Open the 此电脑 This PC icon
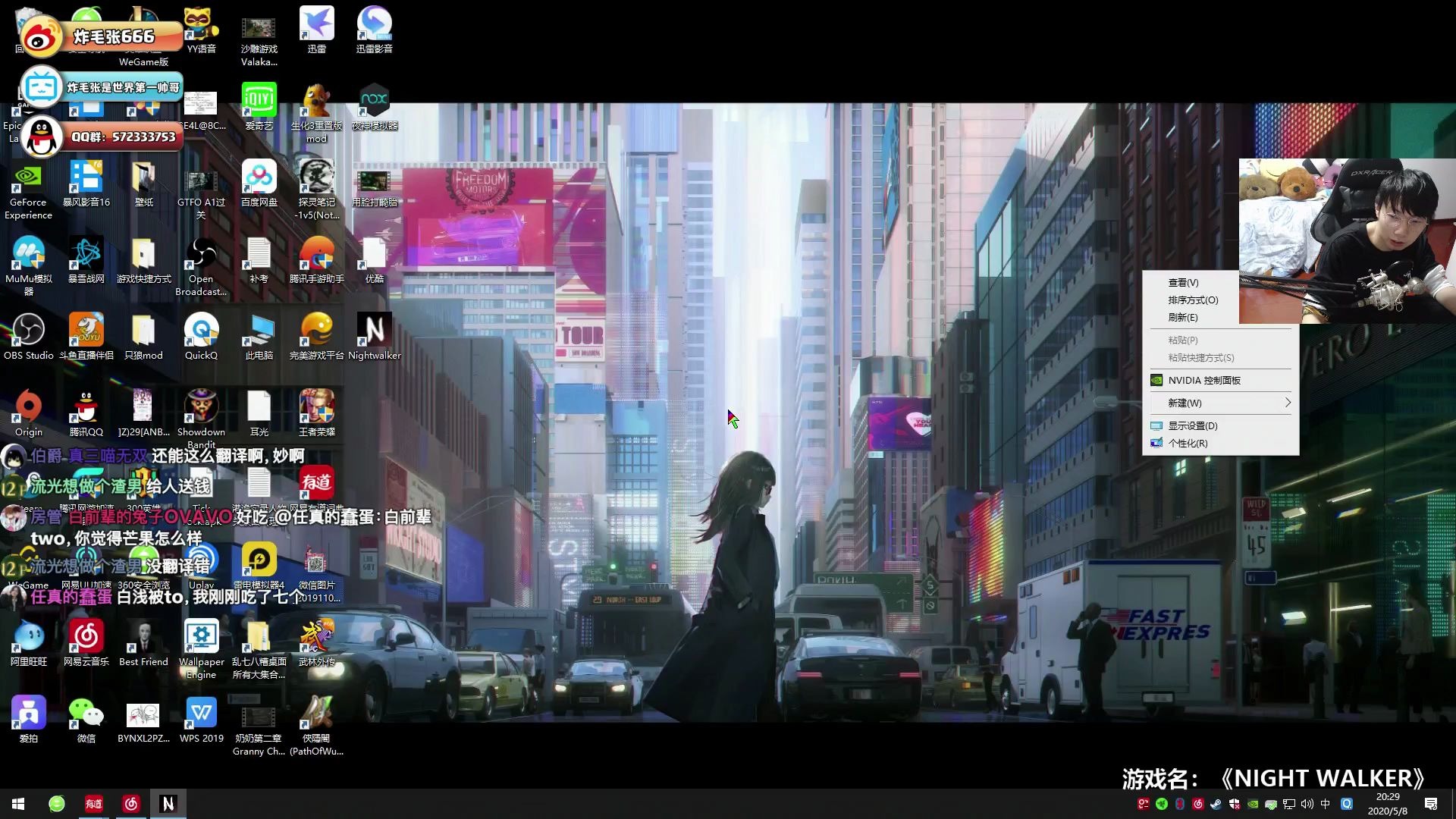1456x819 pixels. pos(259,337)
